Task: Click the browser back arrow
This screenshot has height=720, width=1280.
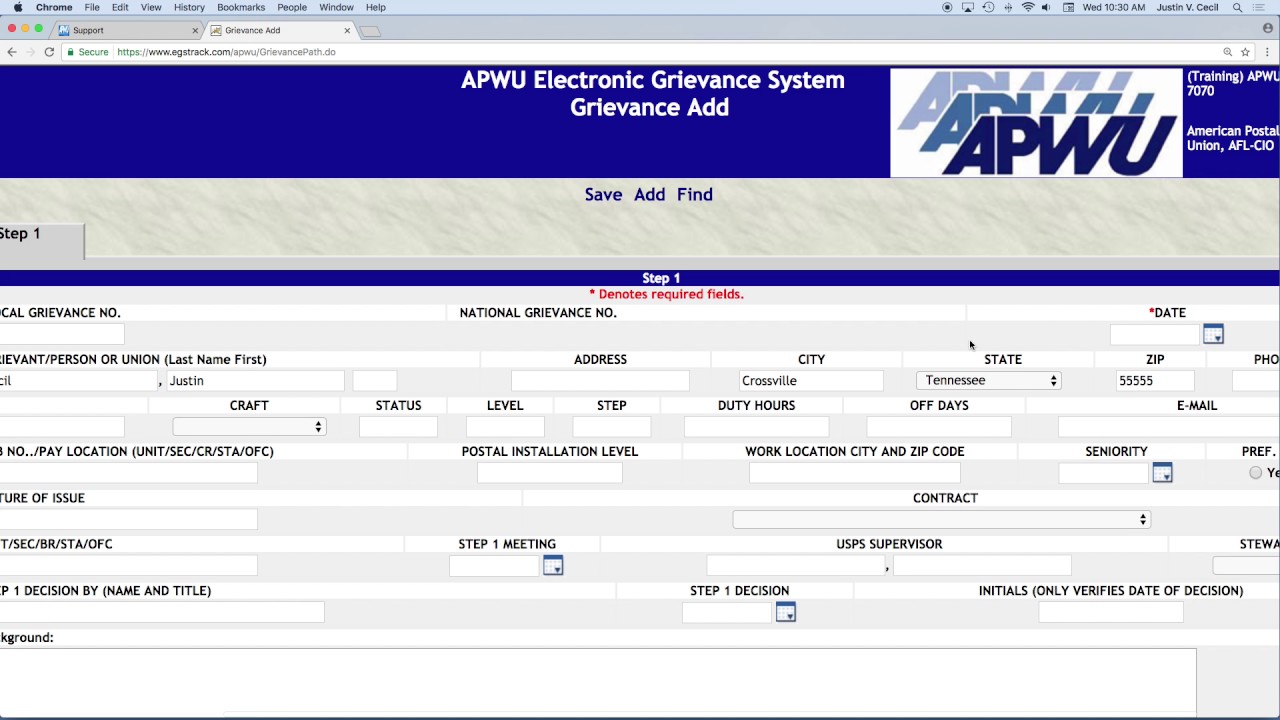Action: (x=12, y=52)
